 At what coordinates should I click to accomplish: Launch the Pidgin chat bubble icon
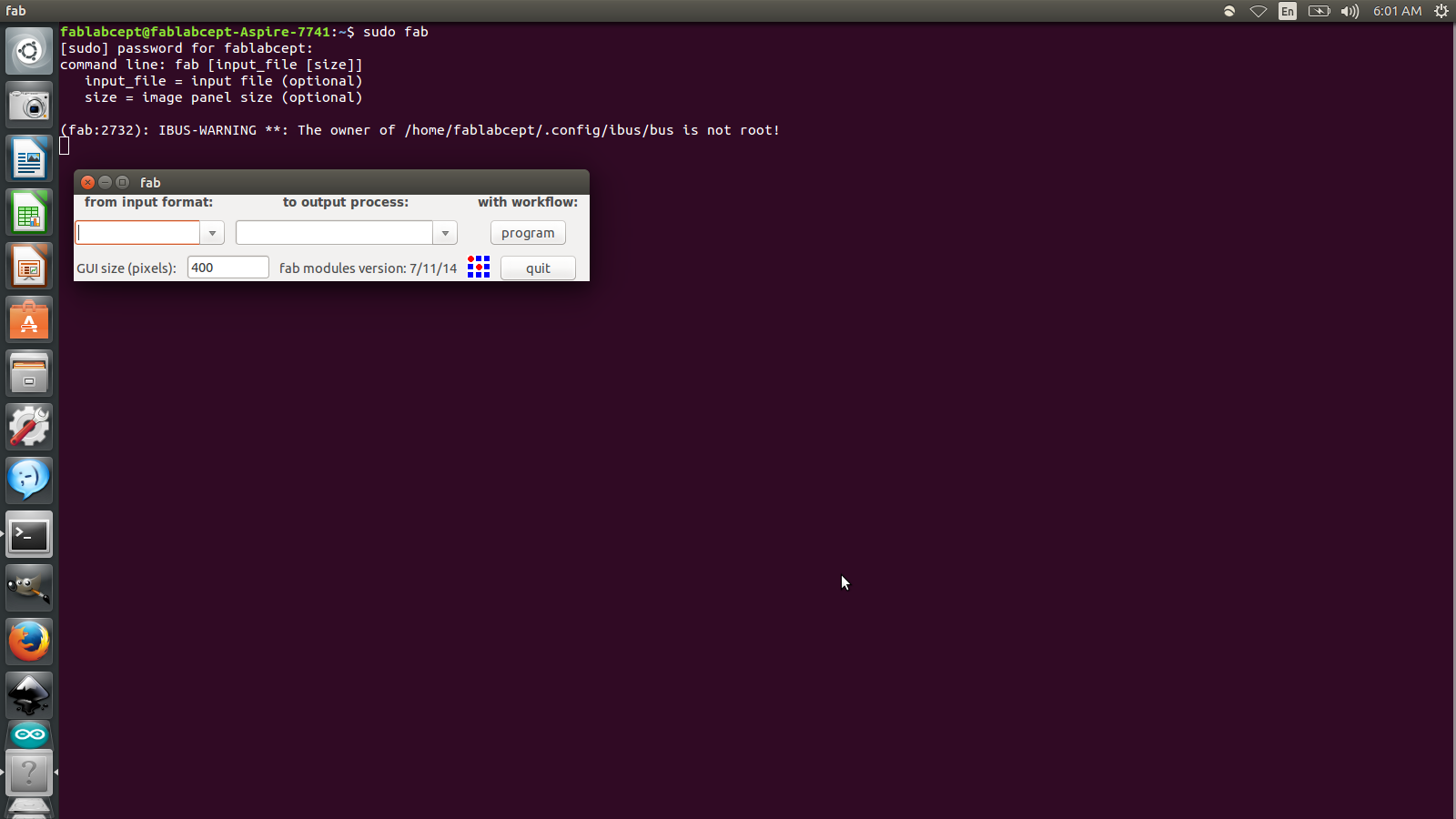point(29,480)
